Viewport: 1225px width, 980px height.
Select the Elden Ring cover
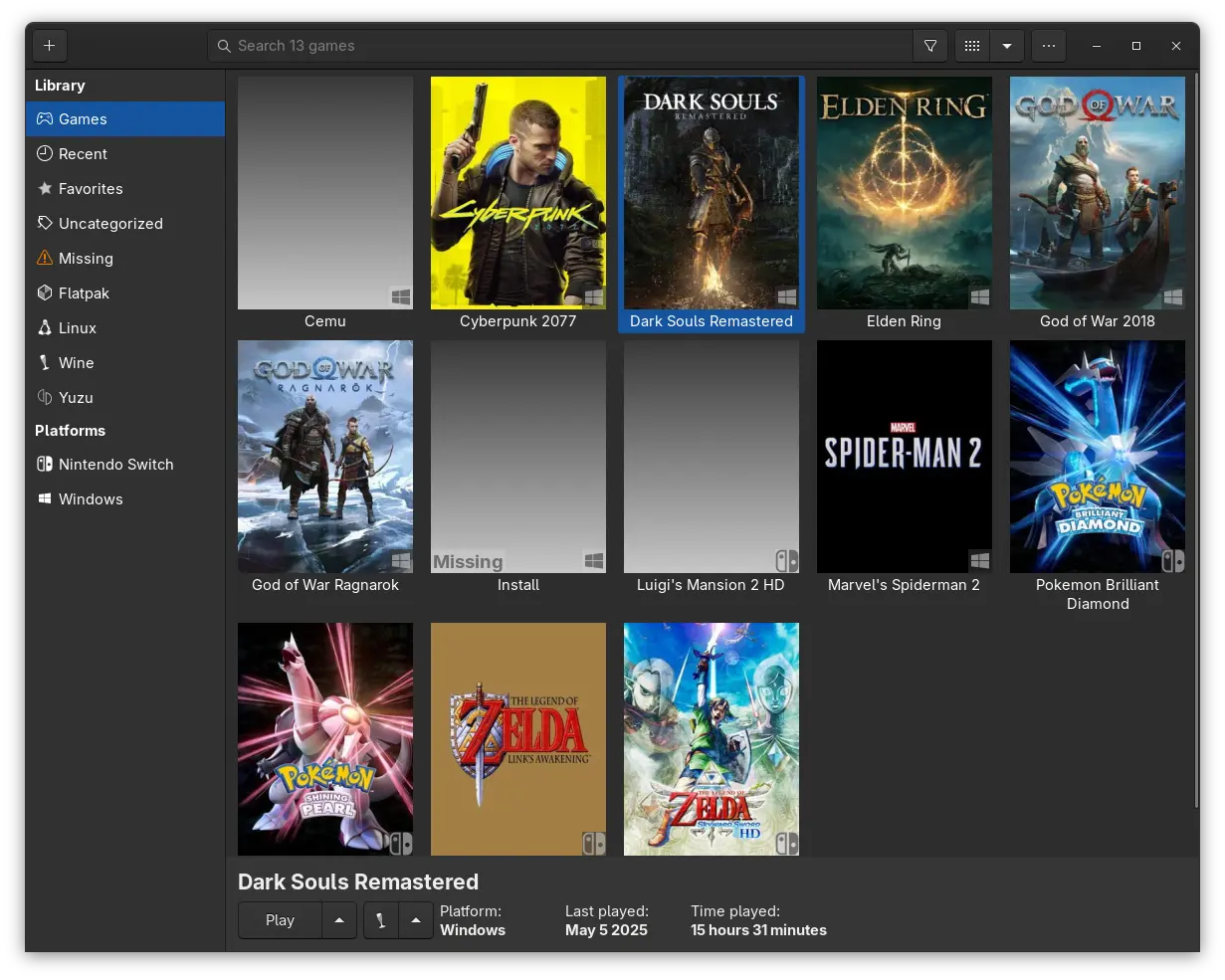(905, 193)
